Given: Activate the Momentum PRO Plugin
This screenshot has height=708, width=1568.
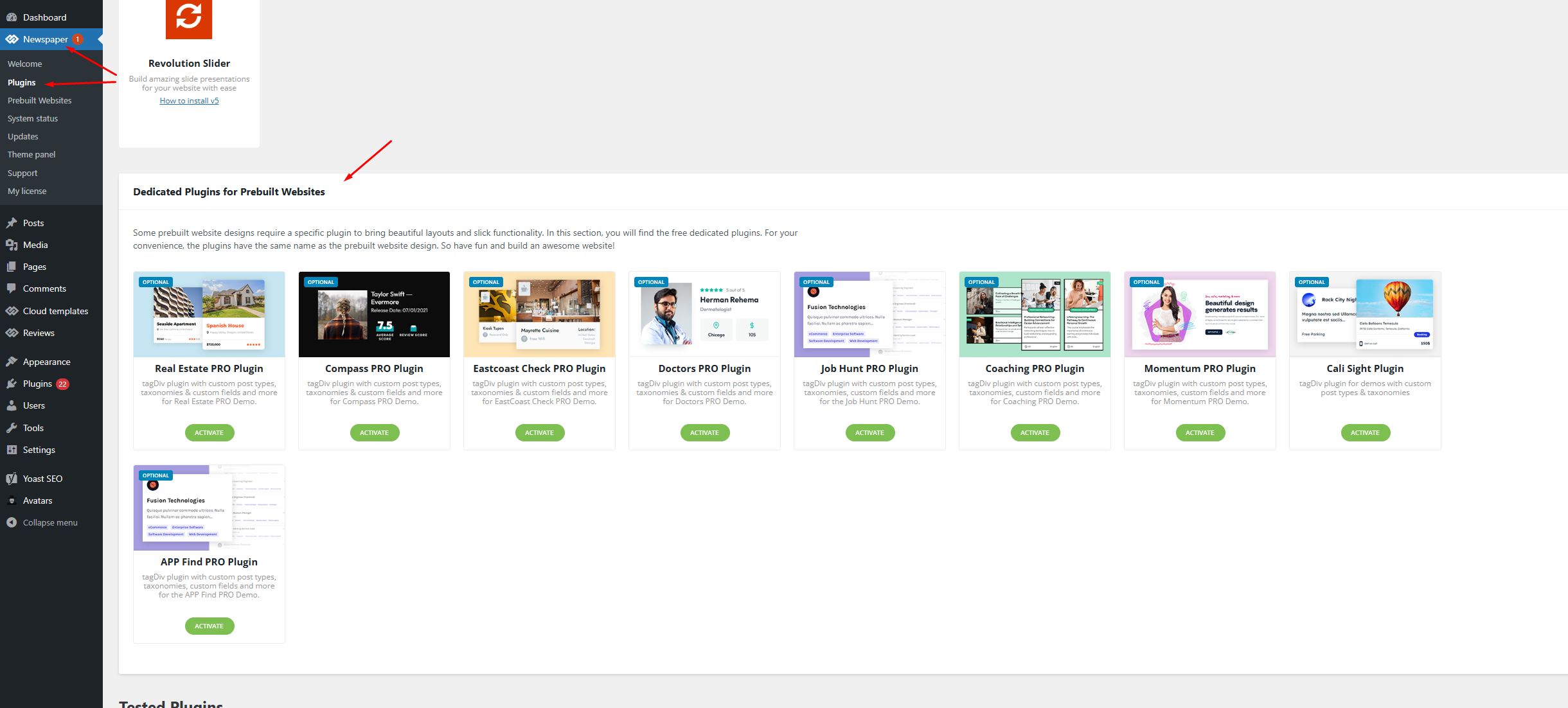Looking at the screenshot, I should 1200,433.
